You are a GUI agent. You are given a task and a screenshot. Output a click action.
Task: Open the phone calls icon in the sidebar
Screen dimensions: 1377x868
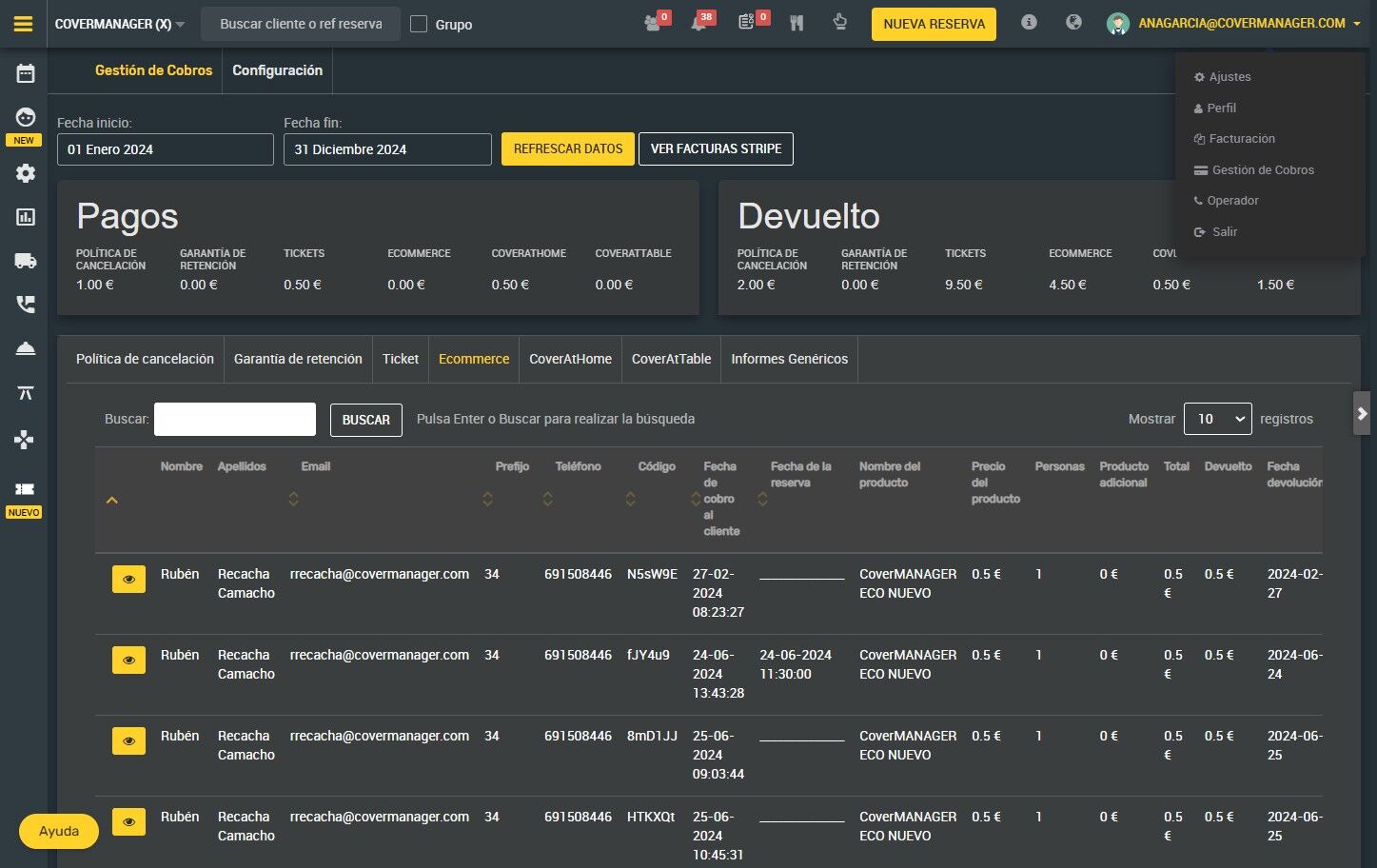click(x=26, y=305)
